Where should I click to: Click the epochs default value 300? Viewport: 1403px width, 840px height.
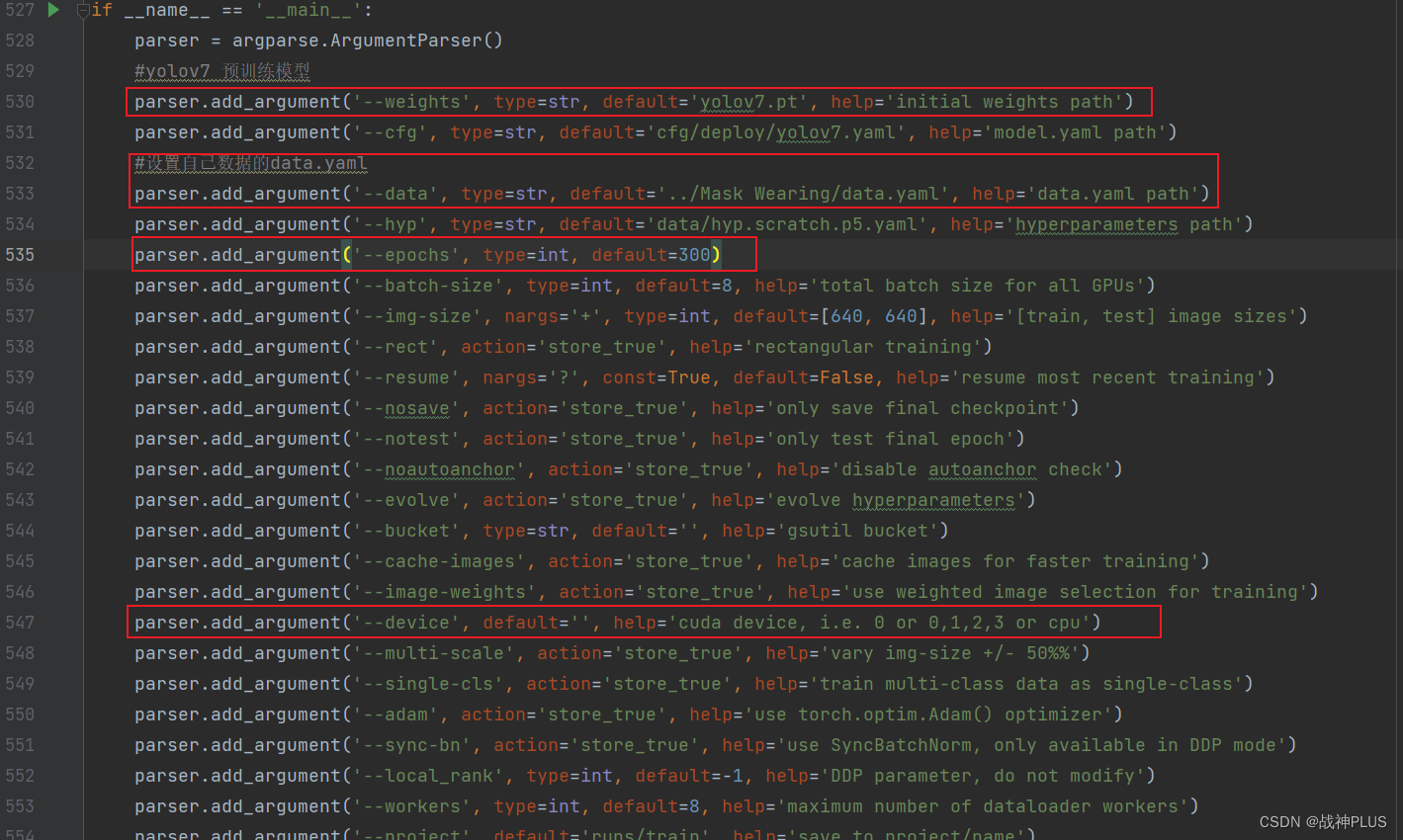click(x=694, y=255)
